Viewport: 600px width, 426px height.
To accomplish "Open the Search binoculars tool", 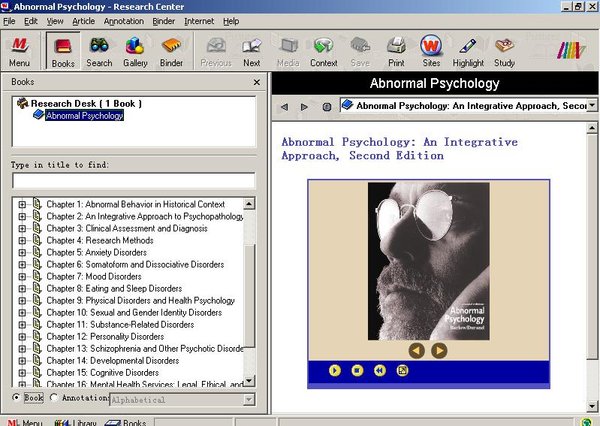I will coord(99,50).
